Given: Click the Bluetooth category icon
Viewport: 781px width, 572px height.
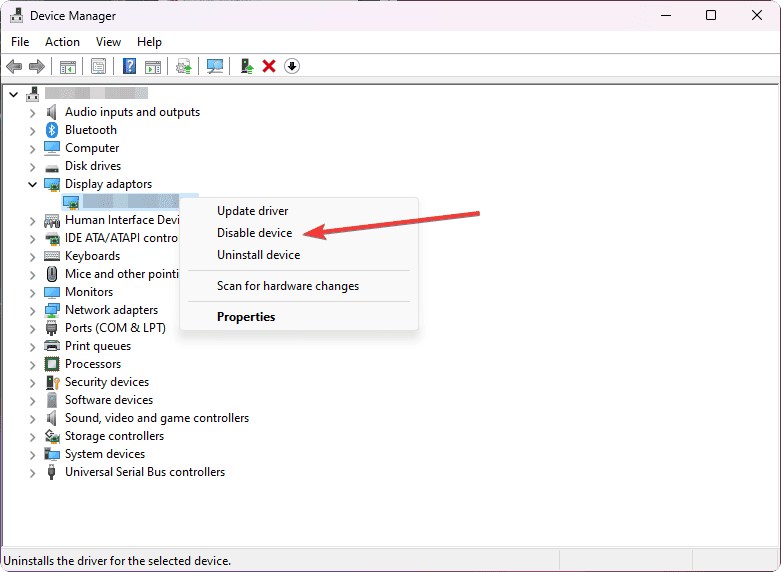Looking at the screenshot, I should click(x=52, y=130).
